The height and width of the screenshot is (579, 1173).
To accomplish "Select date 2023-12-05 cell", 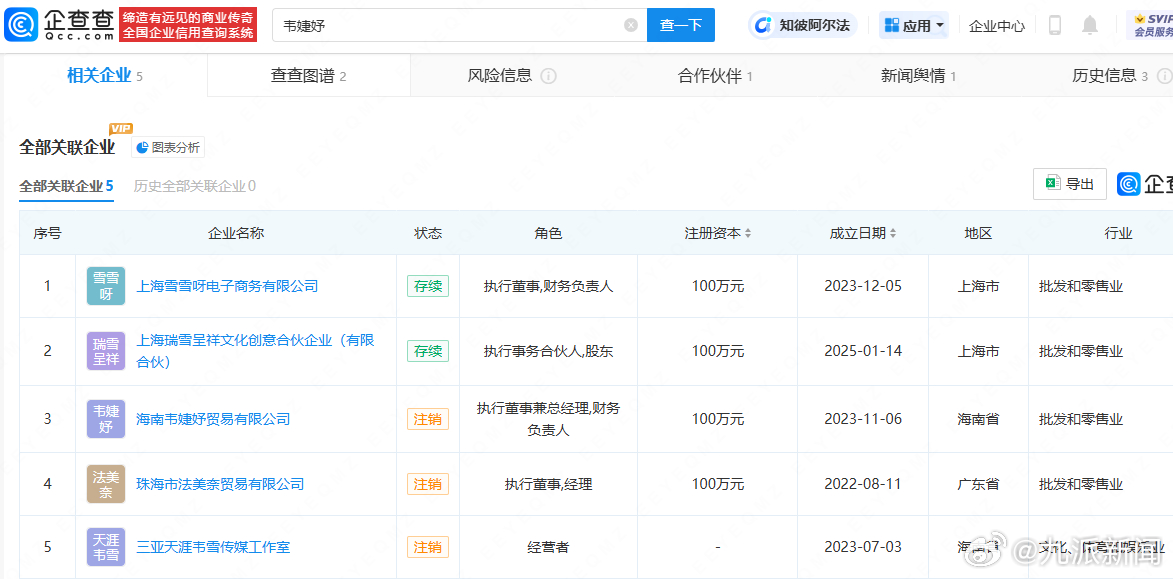I will pyautogui.click(x=863, y=286).
